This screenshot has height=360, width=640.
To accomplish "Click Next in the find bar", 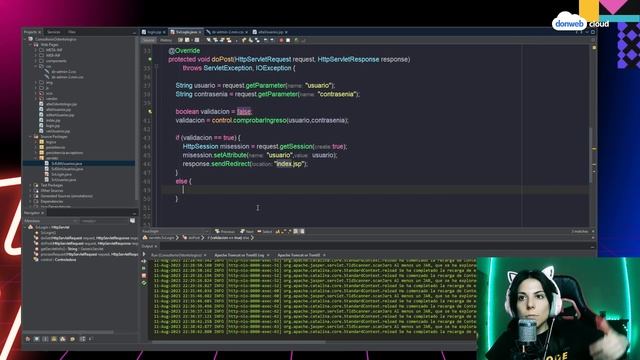I will (x=247, y=231).
